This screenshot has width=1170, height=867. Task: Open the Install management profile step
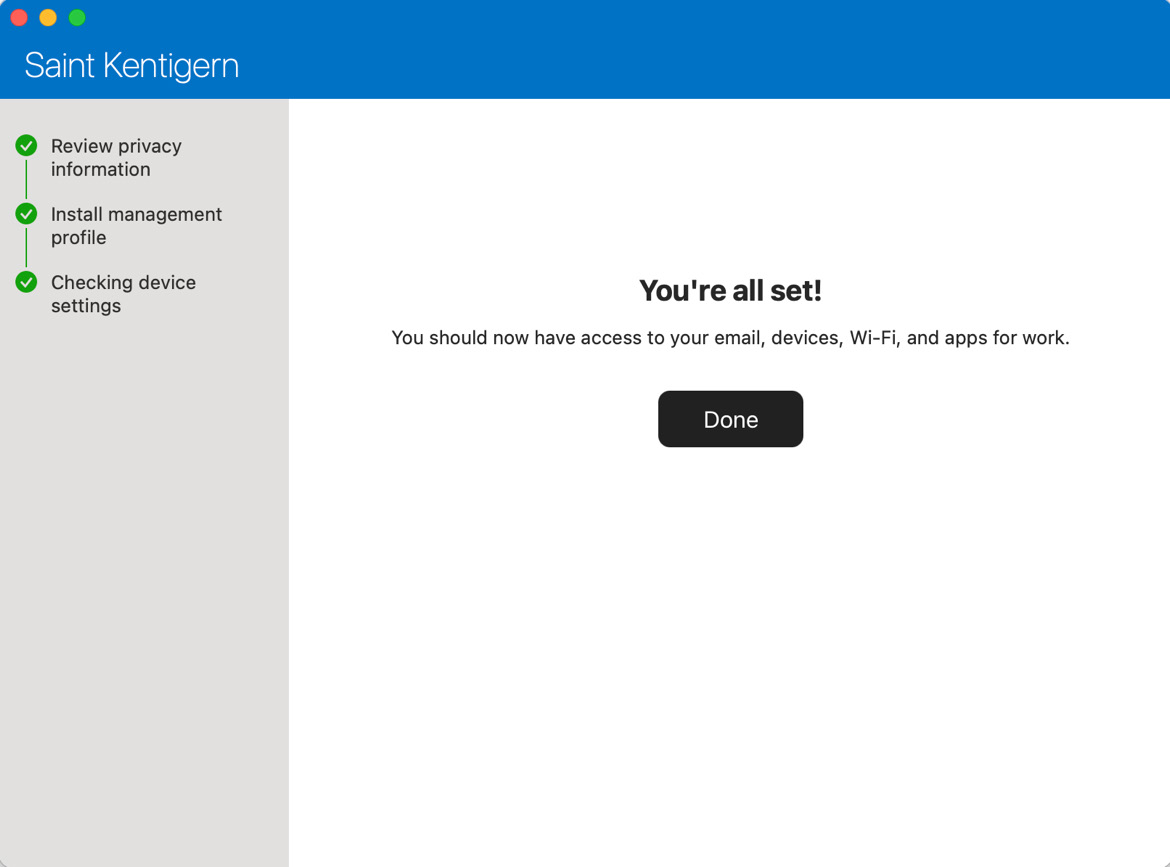(x=136, y=226)
